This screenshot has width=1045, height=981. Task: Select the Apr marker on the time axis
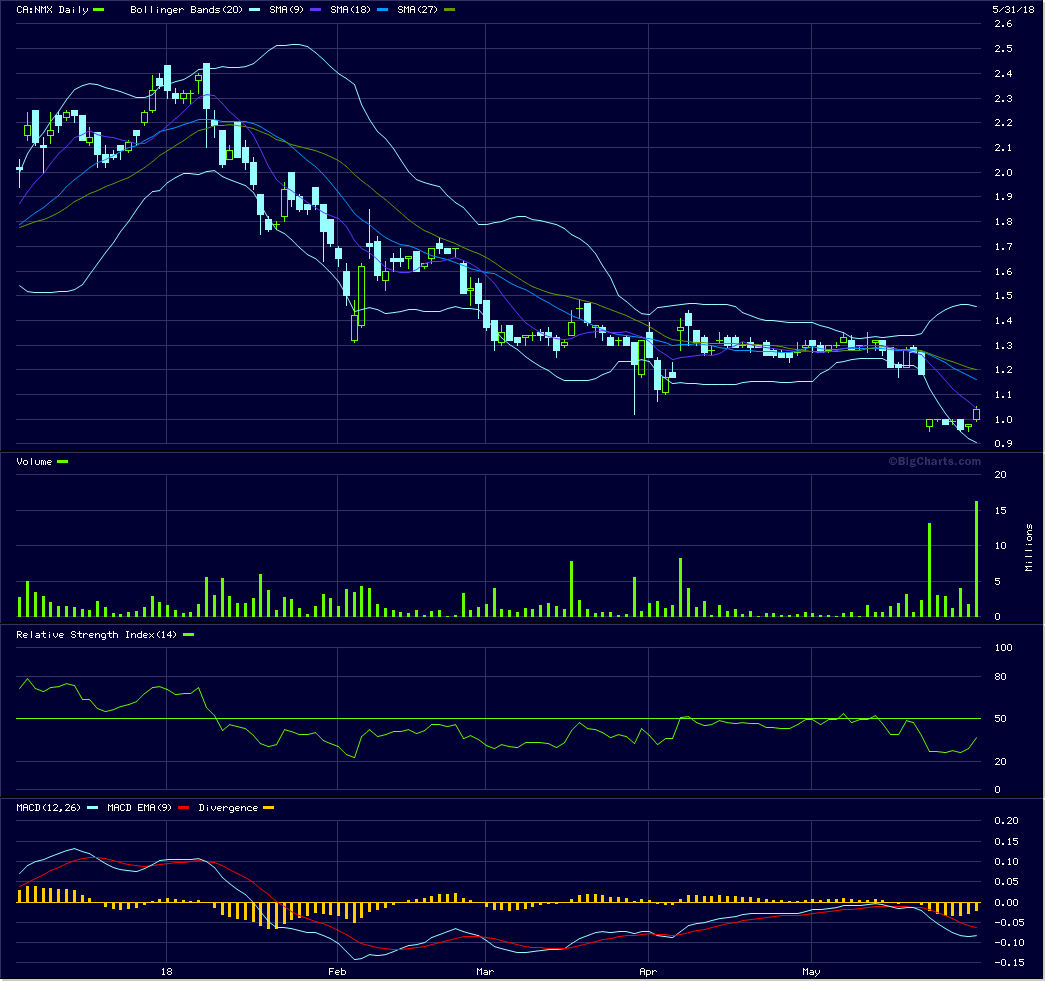click(x=648, y=971)
